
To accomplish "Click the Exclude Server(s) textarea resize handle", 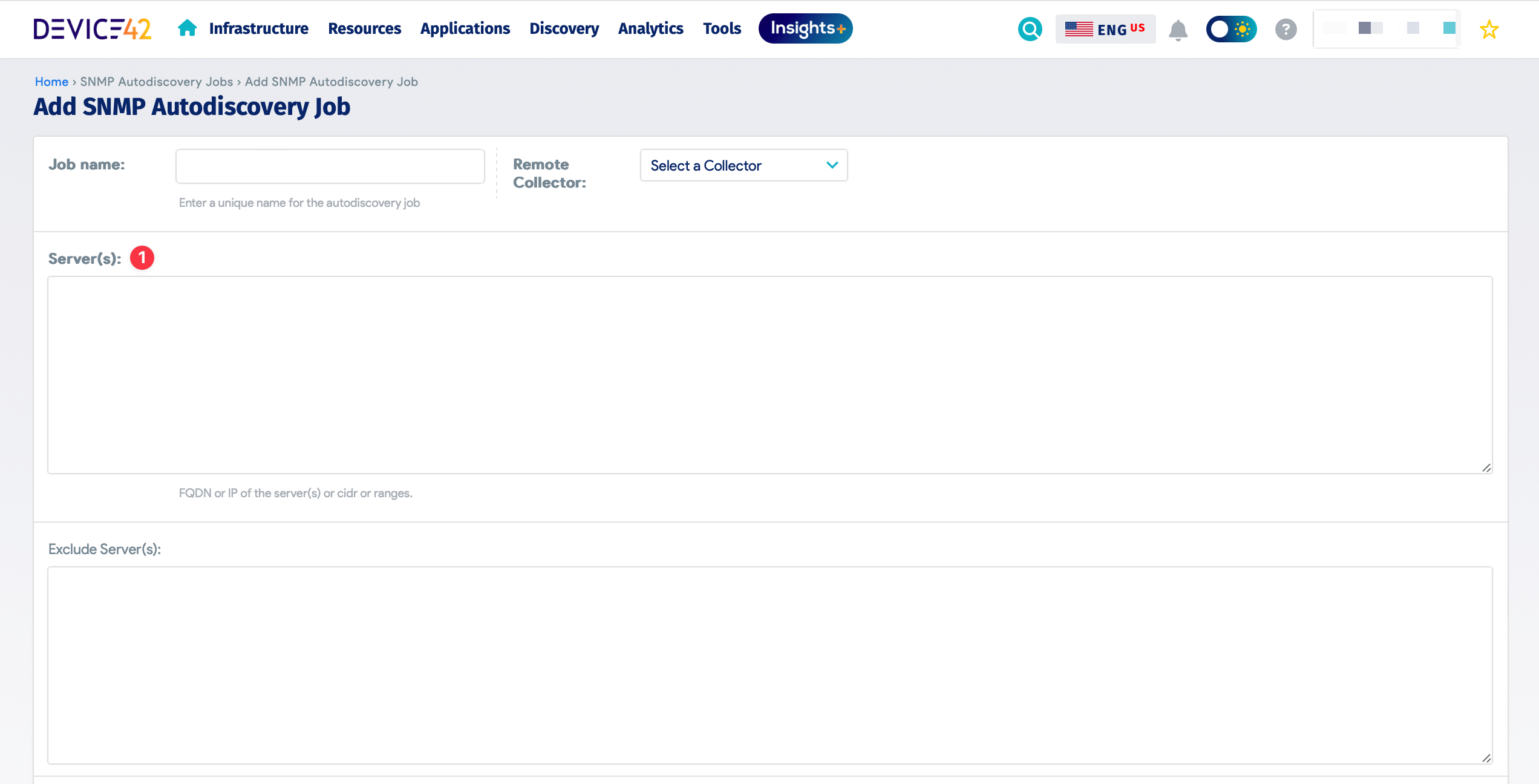I will coord(1486,758).
